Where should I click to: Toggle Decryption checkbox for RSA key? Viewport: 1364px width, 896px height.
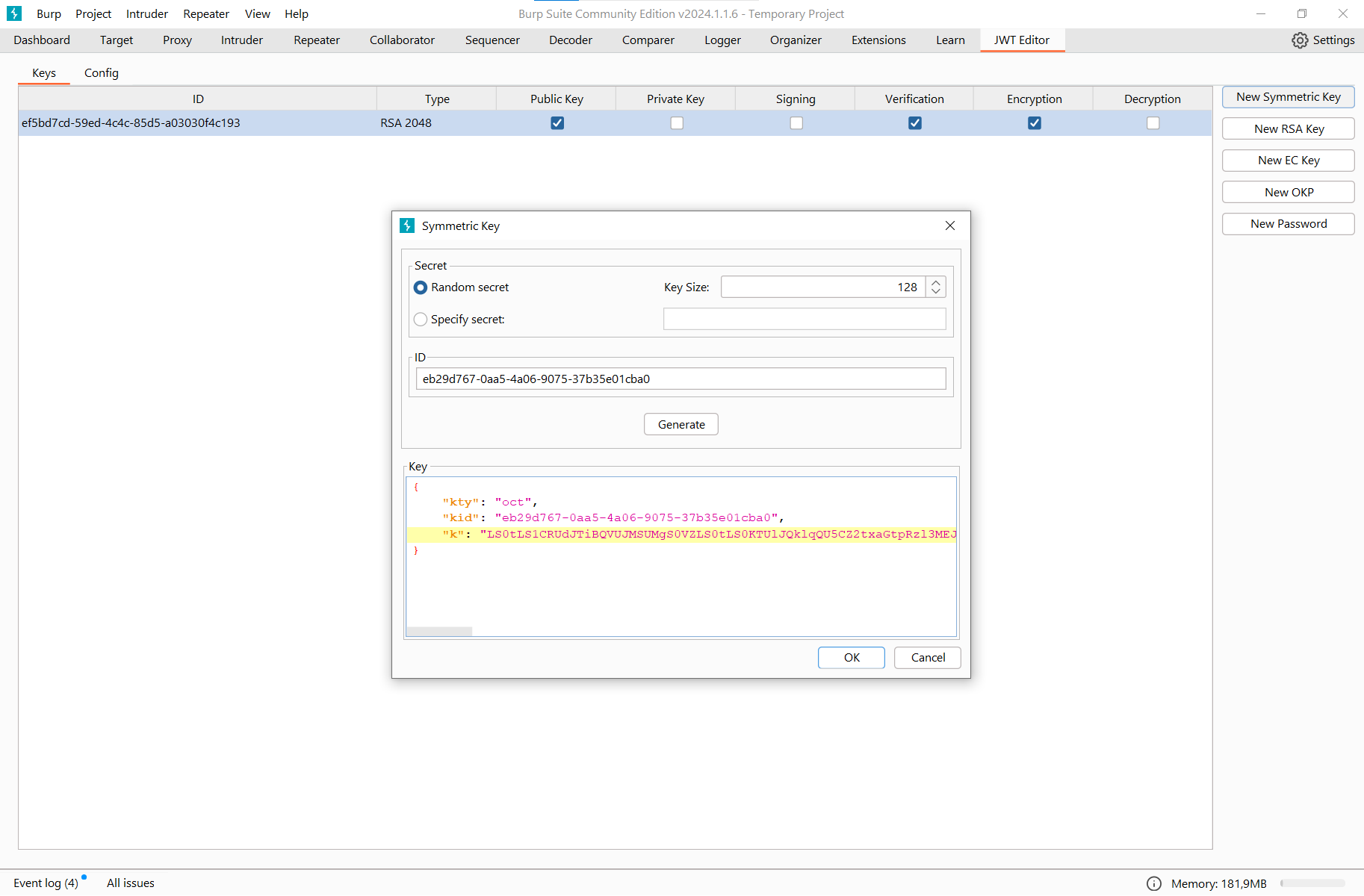(x=1153, y=123)
